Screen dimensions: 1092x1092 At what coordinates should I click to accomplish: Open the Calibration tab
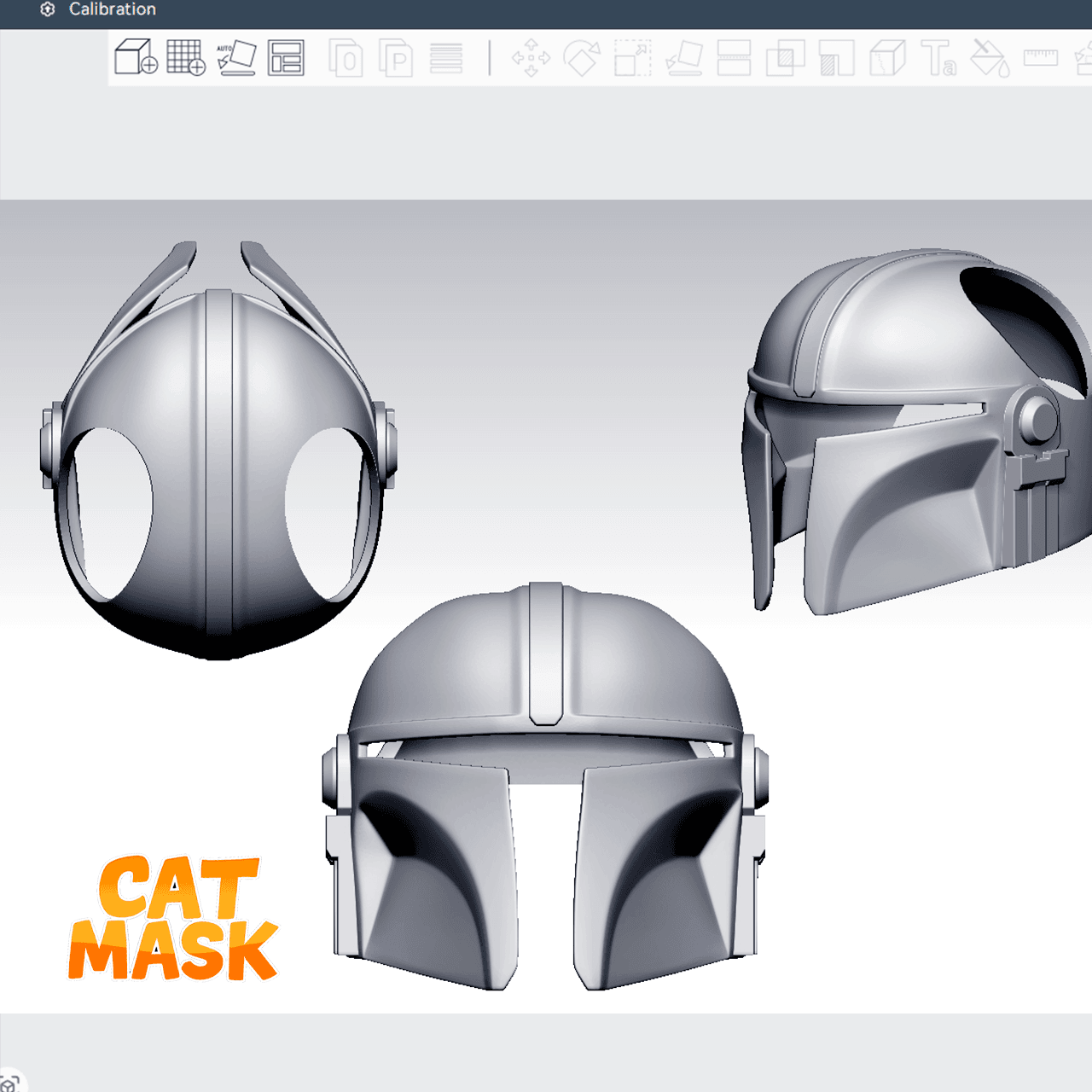(x=99, y=9)
